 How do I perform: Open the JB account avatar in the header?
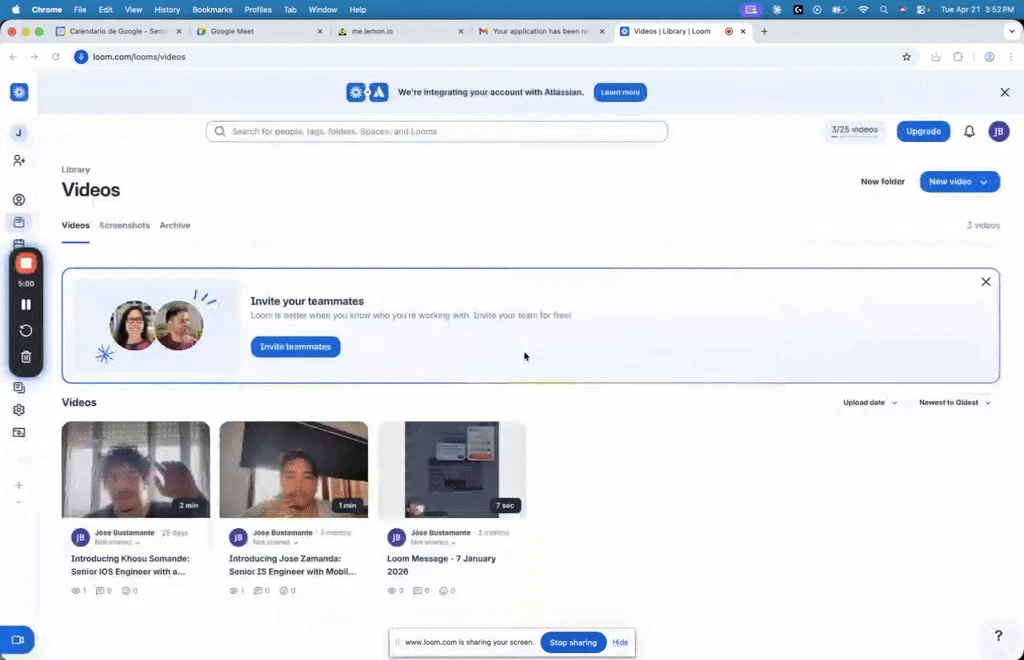[x=999, y=131]
